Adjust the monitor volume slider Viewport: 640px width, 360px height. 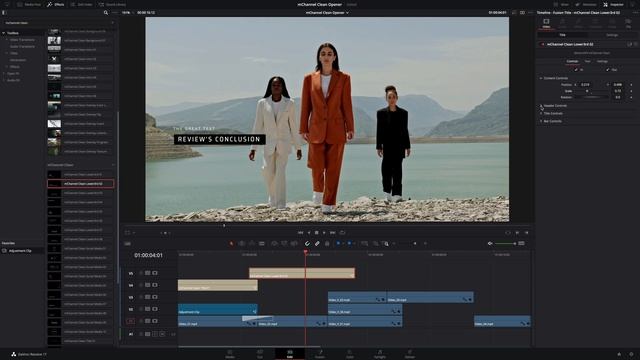(x=504, y=244)
